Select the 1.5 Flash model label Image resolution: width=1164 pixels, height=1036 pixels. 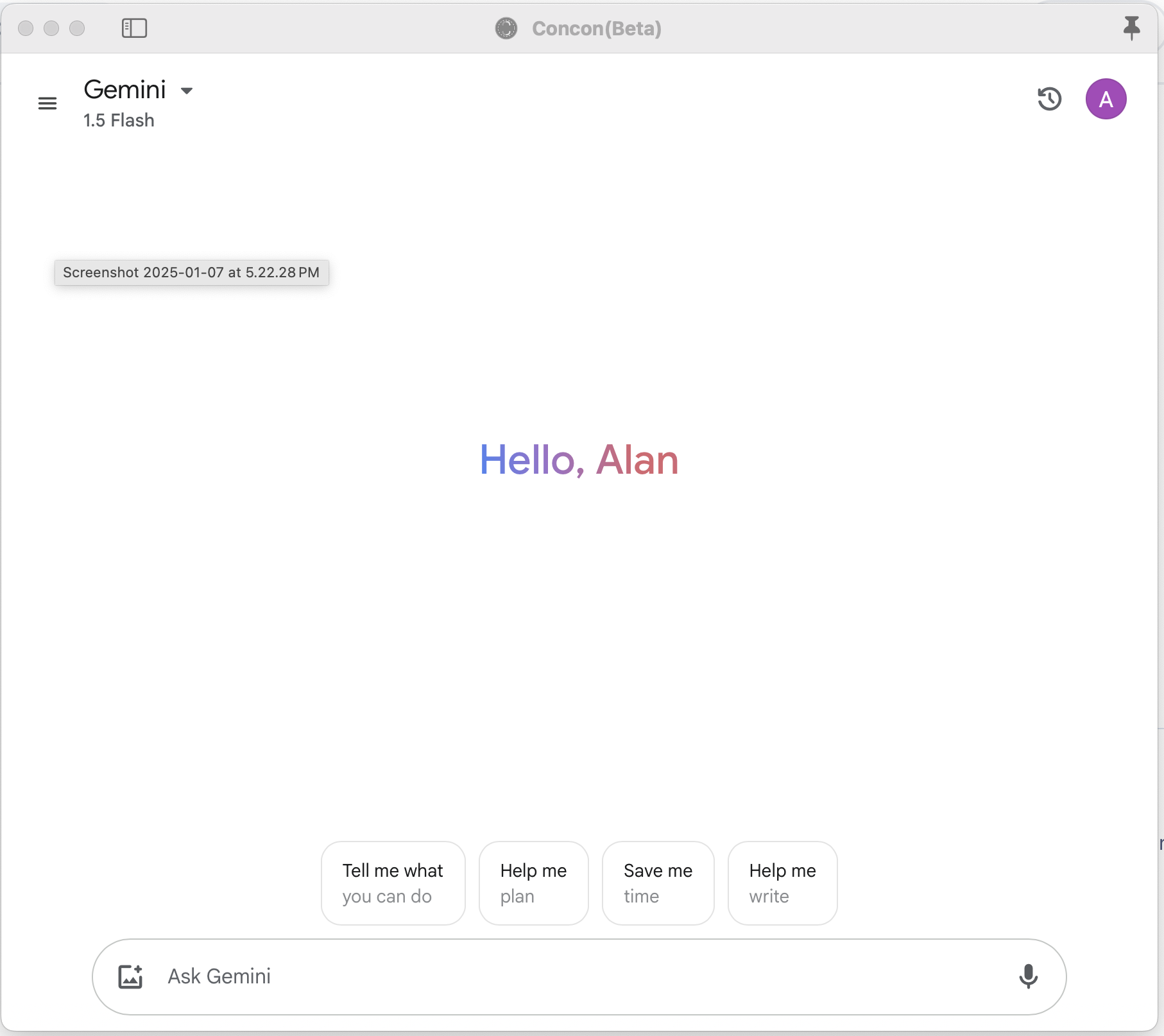click(x=119, y=121)
